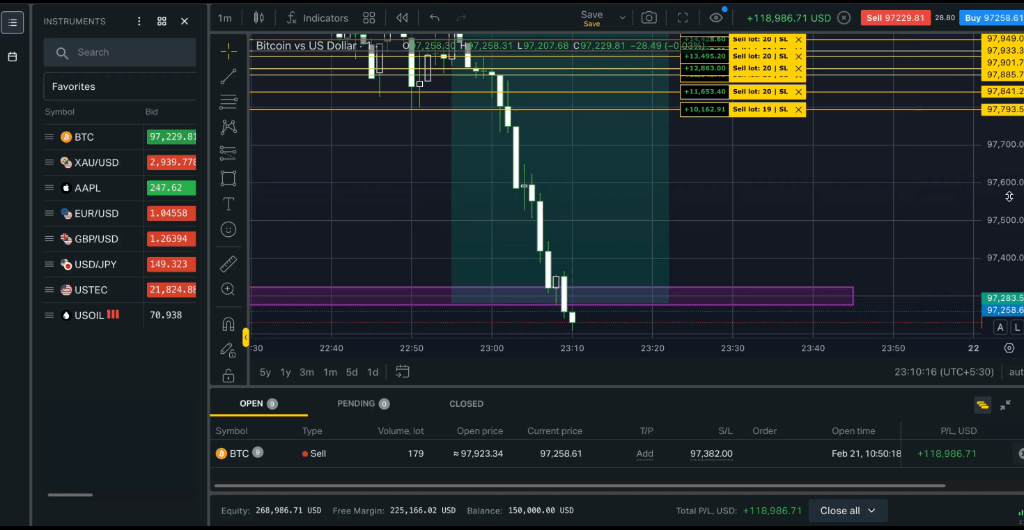Close the +13,495.20 sell order label
Screen dimensions: 1024x530
[x=798, y=57]
